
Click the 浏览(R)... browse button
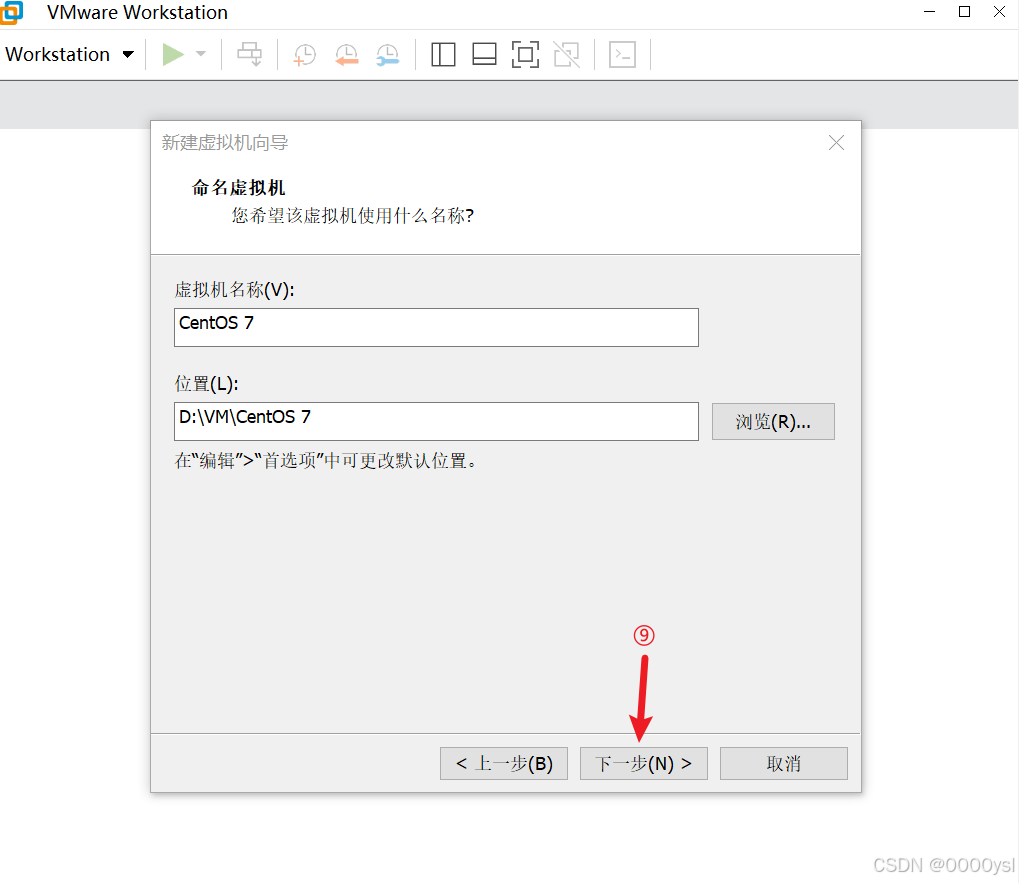[x=773, y=422]
